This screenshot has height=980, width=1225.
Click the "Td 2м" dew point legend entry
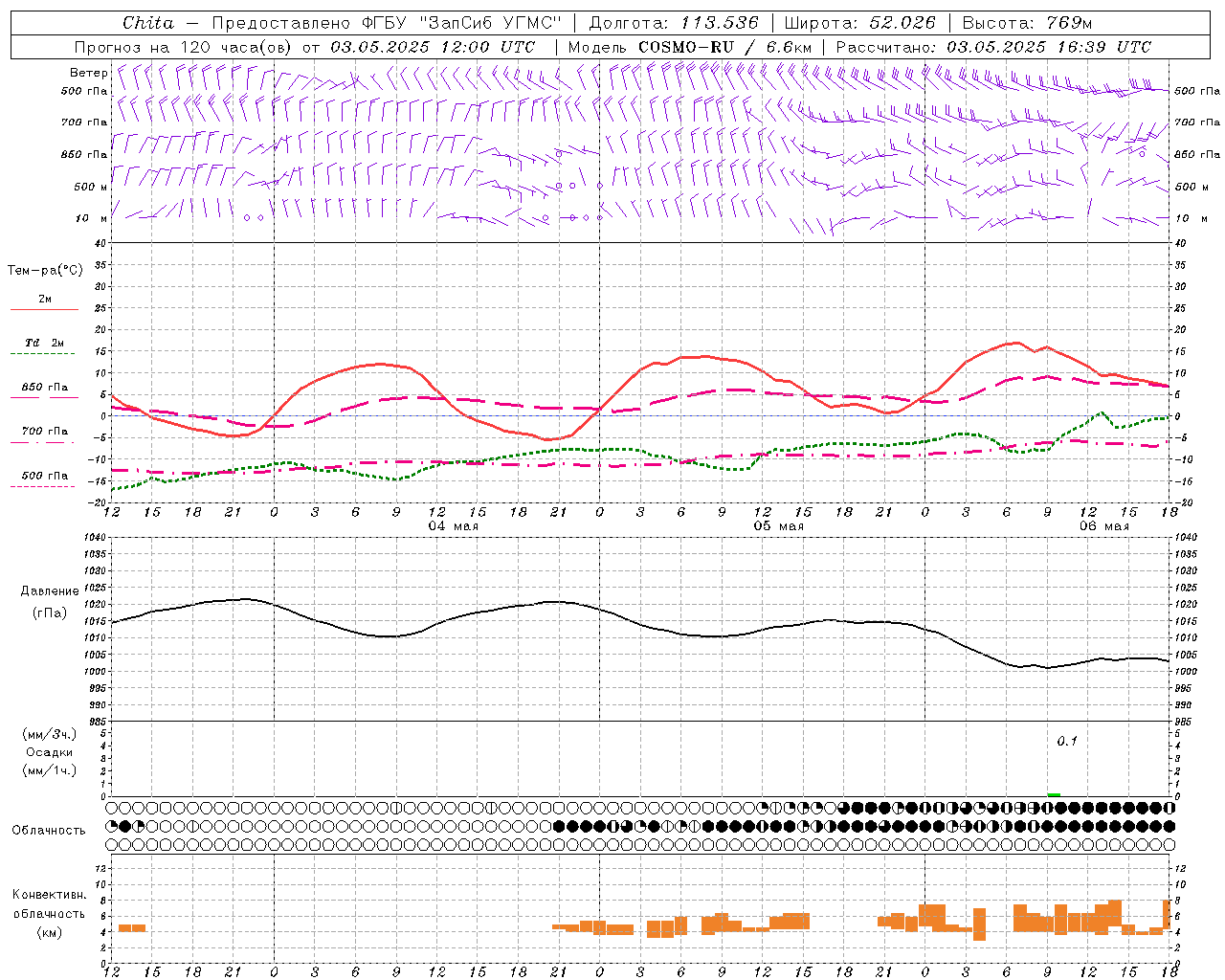pos(44,343)
